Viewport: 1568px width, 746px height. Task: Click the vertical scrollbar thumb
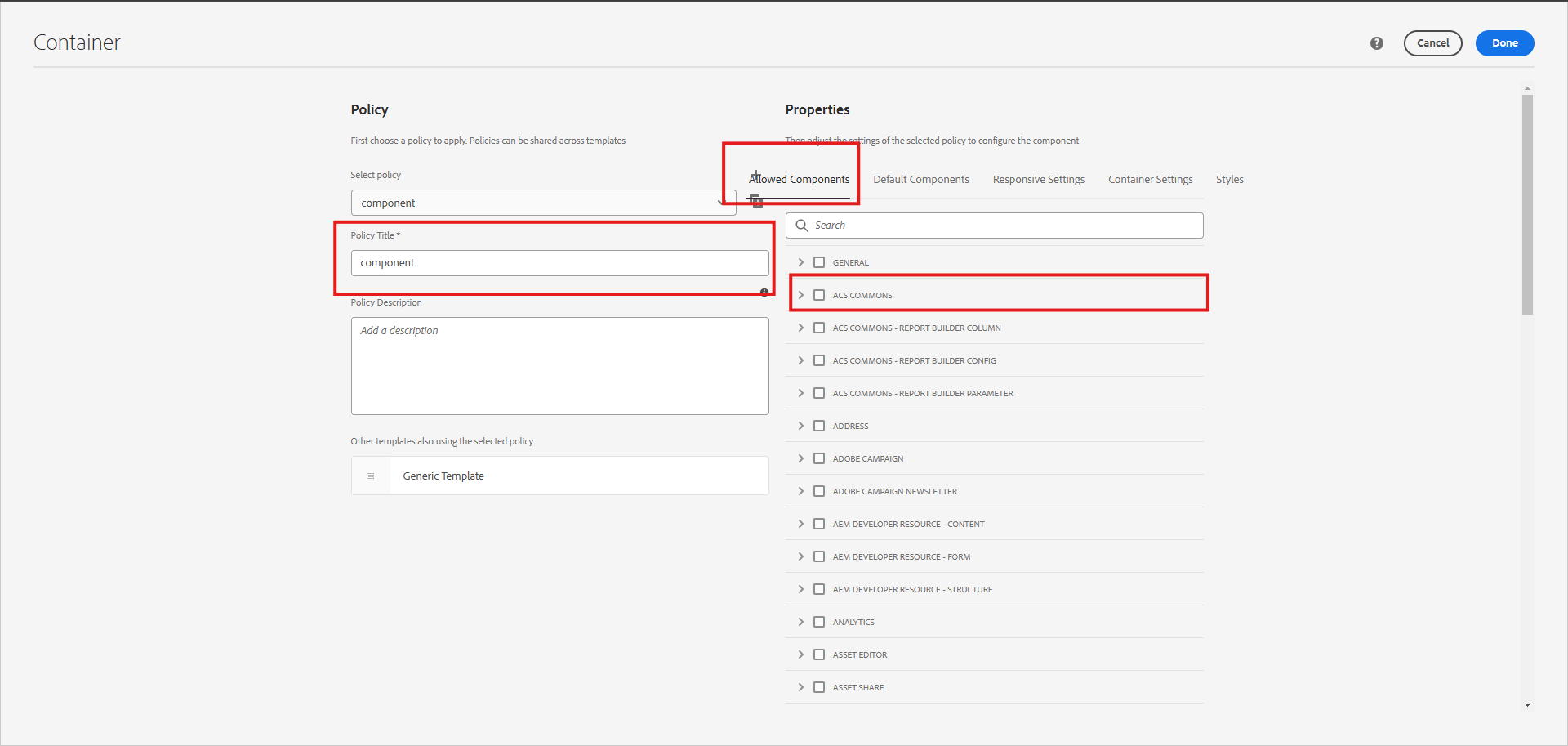(x=1527, y=204)
